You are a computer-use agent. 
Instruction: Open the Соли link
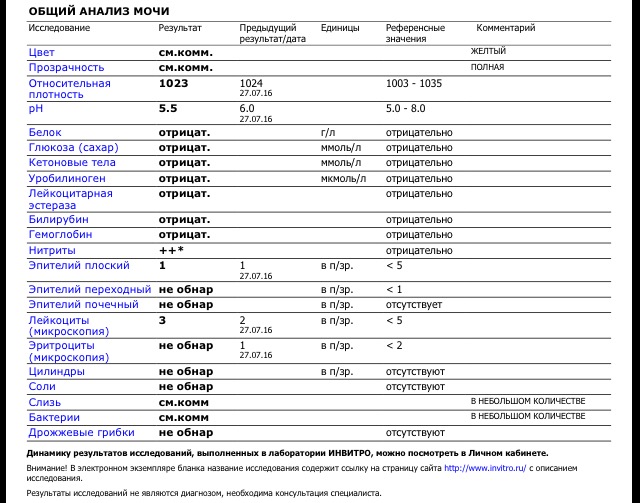point(42,387)
